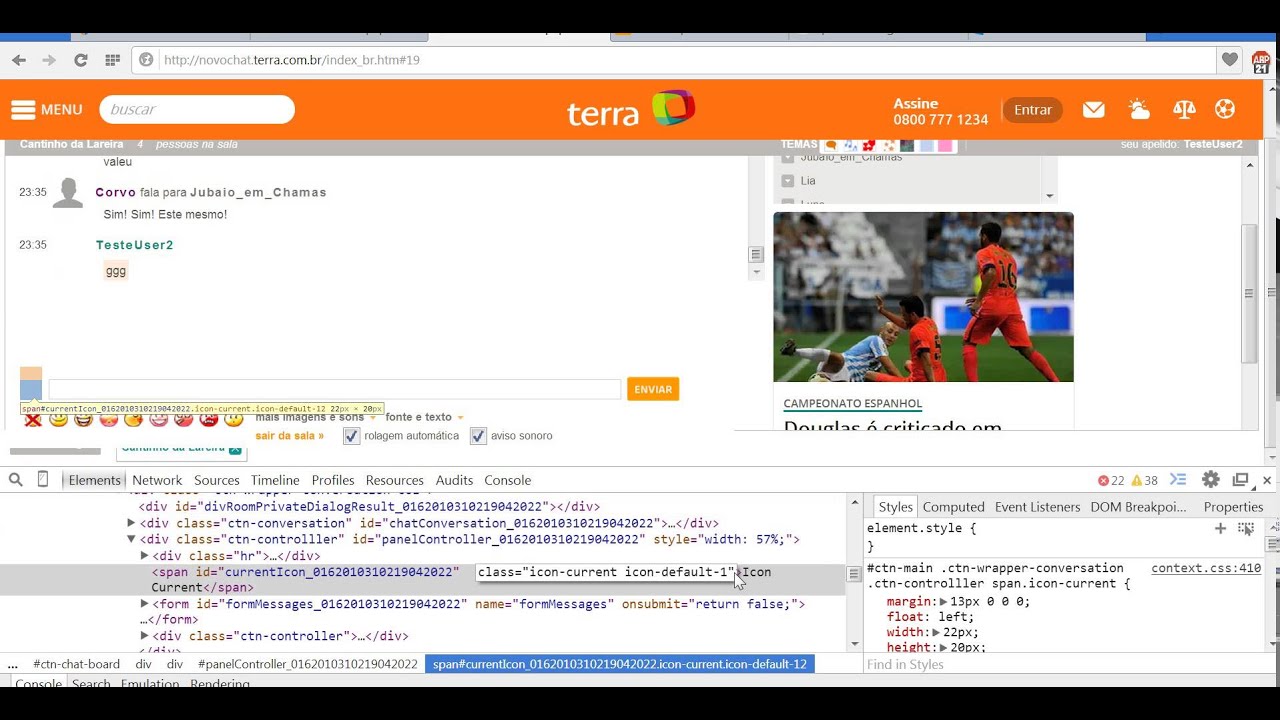Click the justice scales icon in header
The height and width of the screenshot is (720, 1280).
pyautogui.click(x=1184, y=109)
